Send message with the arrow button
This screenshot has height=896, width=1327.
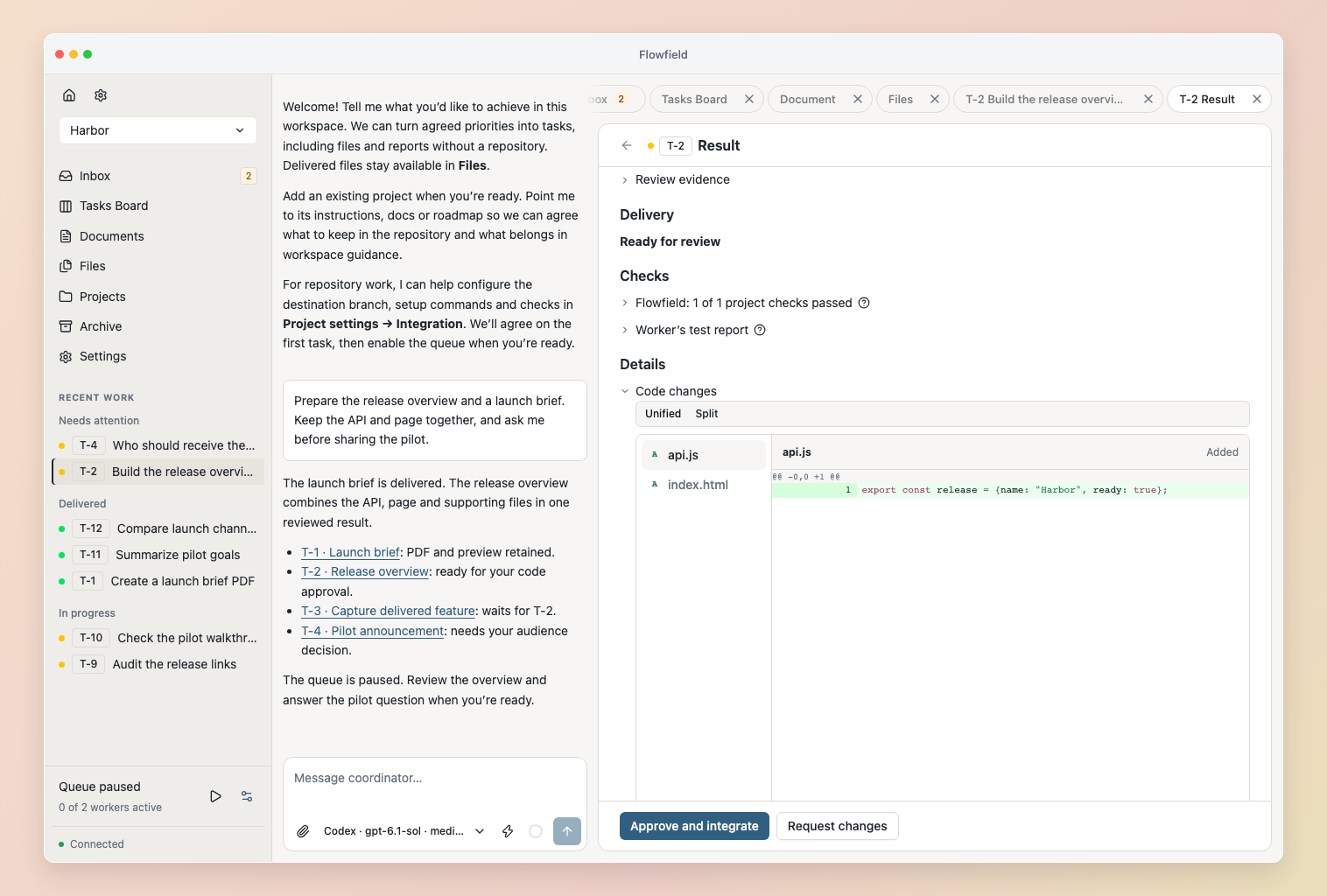567,831
